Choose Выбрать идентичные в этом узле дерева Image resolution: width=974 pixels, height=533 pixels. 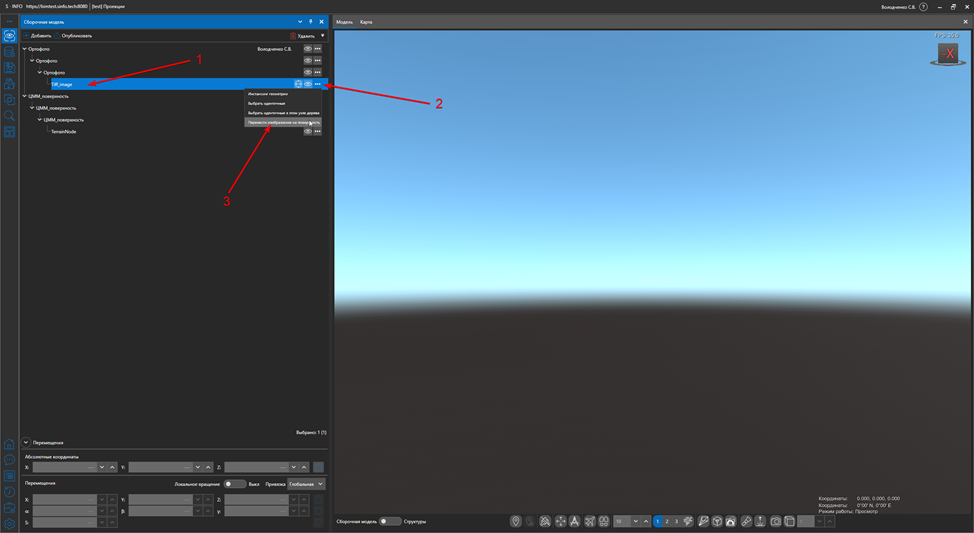click(x=283, y=113)
